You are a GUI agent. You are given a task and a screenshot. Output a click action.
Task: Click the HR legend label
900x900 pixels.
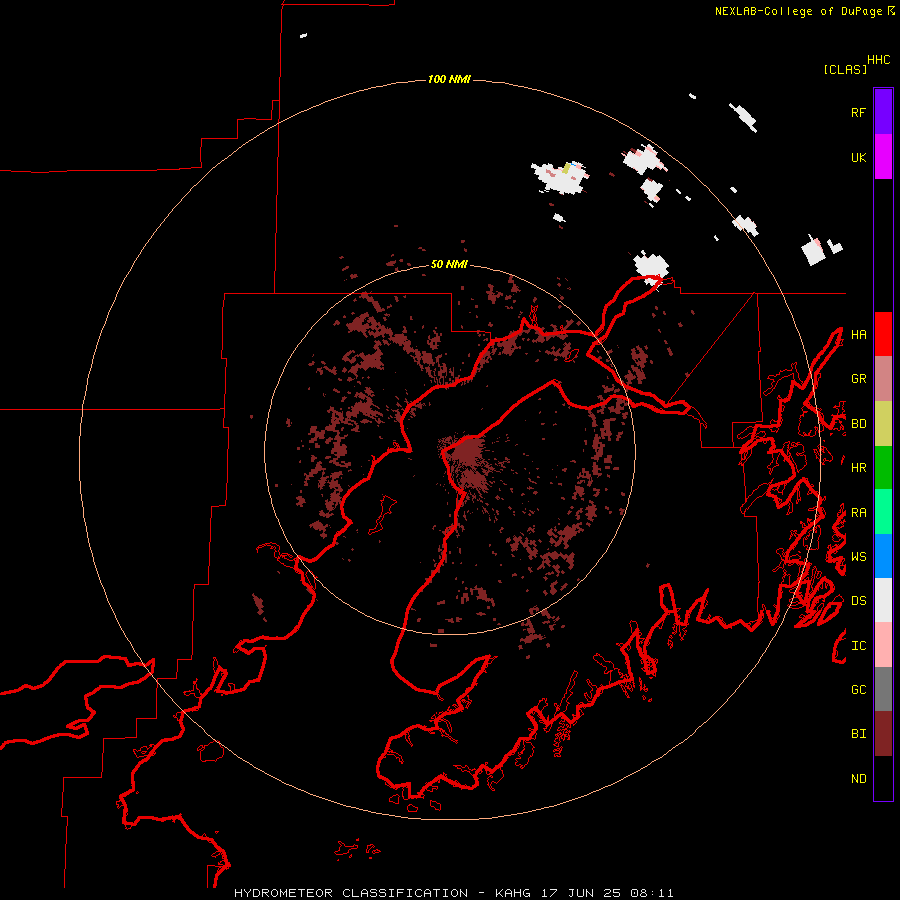point(858,468)
